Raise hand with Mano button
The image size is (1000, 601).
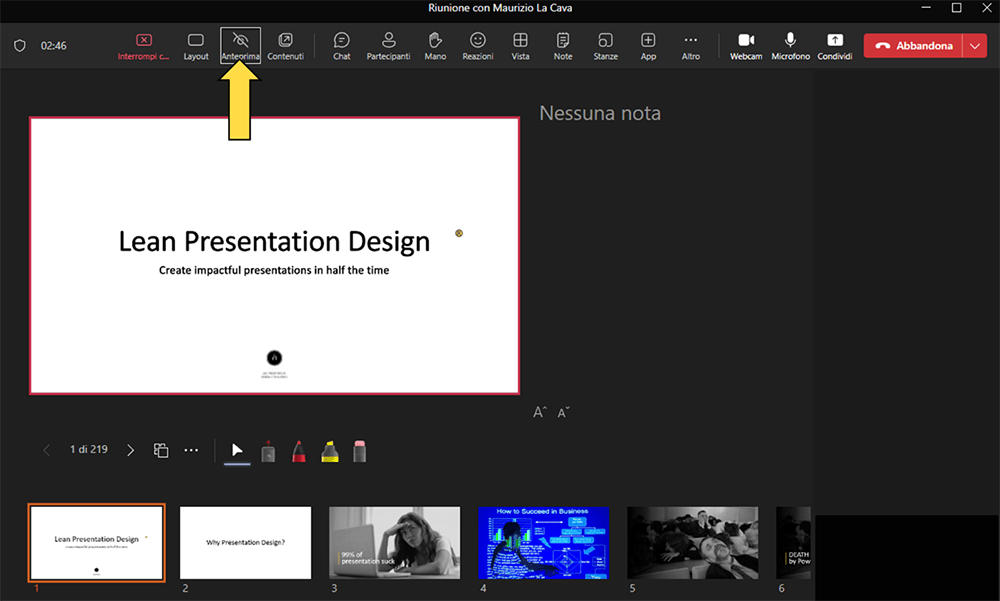[x=435, y=47]
